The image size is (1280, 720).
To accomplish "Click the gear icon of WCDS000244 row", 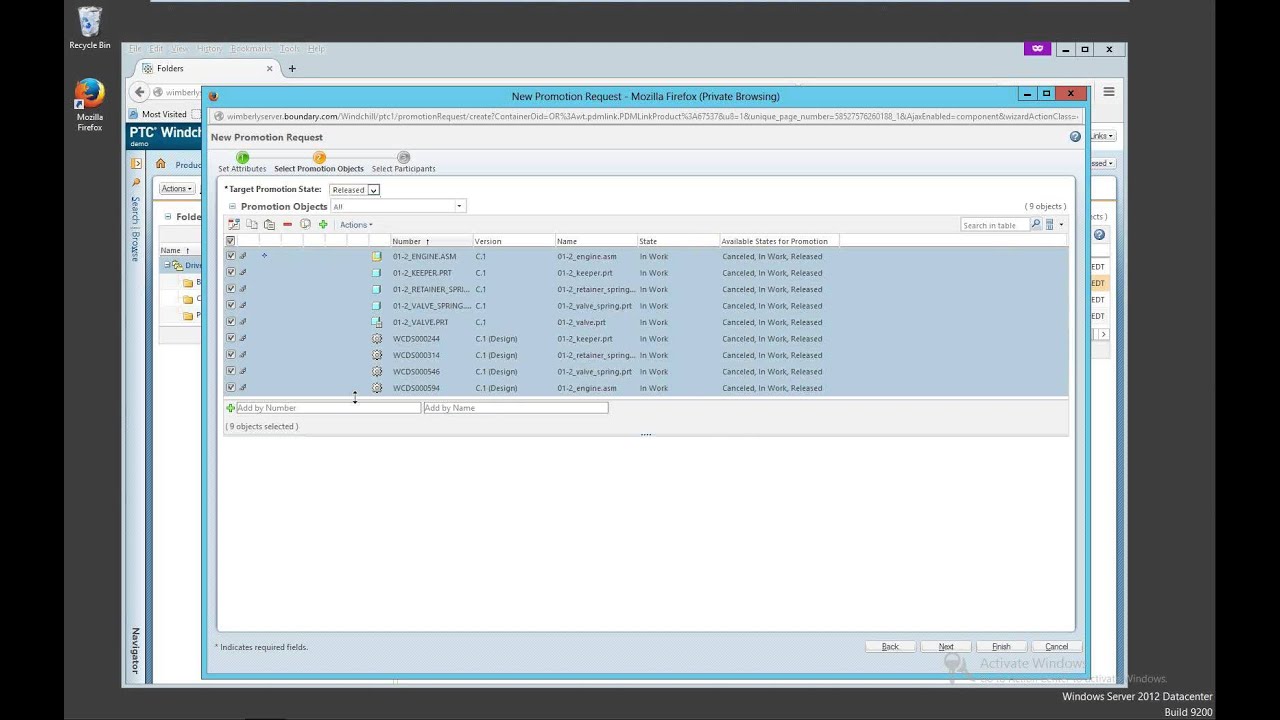I will pos(377,339).
